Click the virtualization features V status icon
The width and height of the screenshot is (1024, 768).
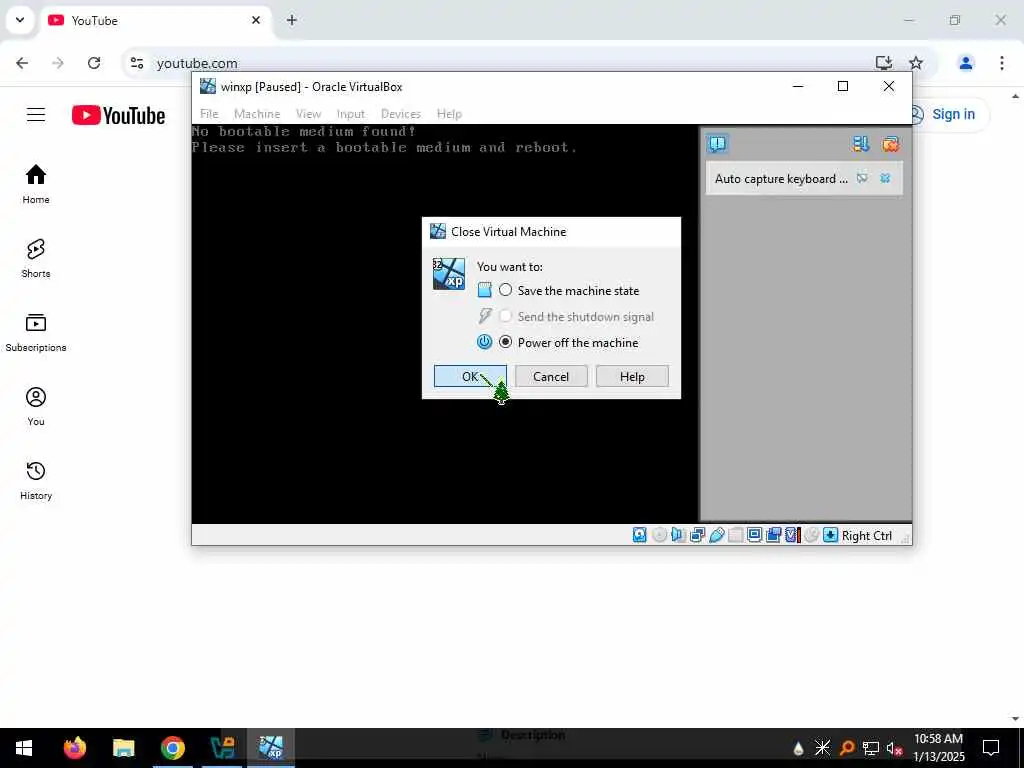(792, 535)
